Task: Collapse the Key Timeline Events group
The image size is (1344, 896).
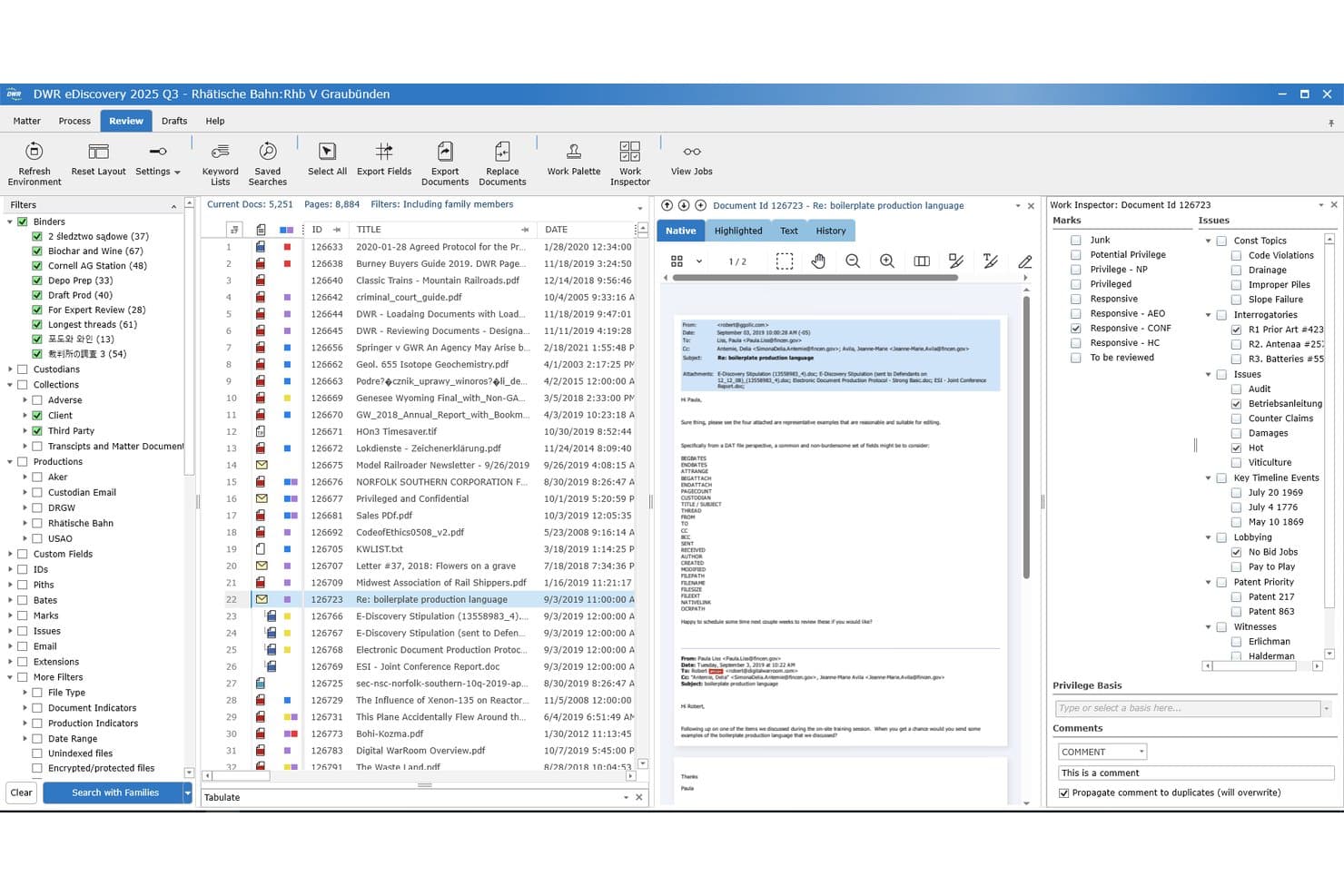Action: [x=1208, y=478]
